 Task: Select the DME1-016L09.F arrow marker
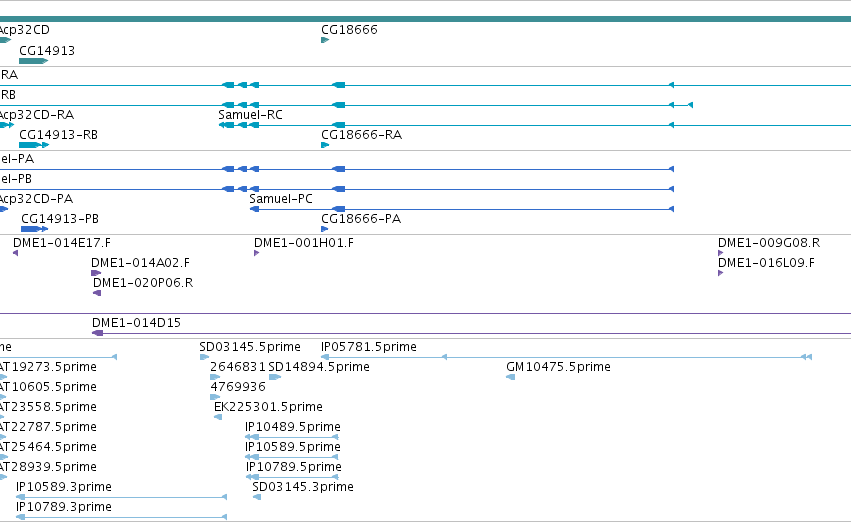point(721,273)
